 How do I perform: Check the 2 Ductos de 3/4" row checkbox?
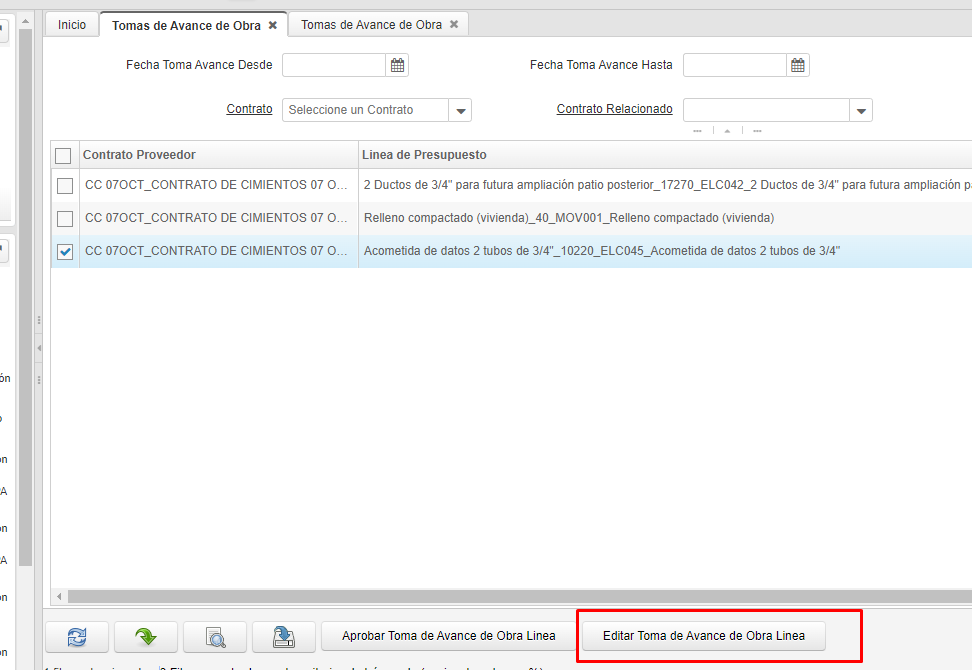point(65,186)
